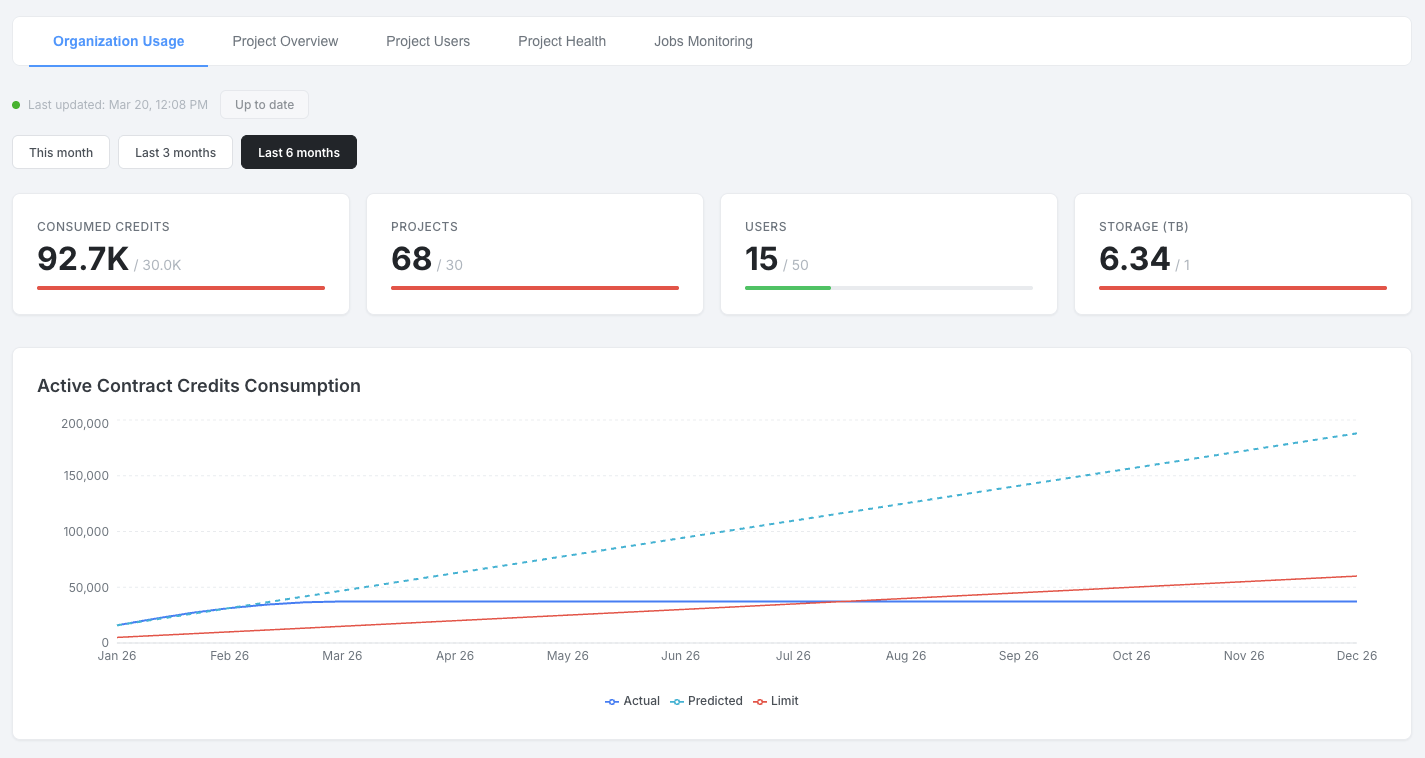The width and height of the screenshot is (1425, 758).
Task: Click the Storage (TB) red progress bar
Action: coord(1242,288)
